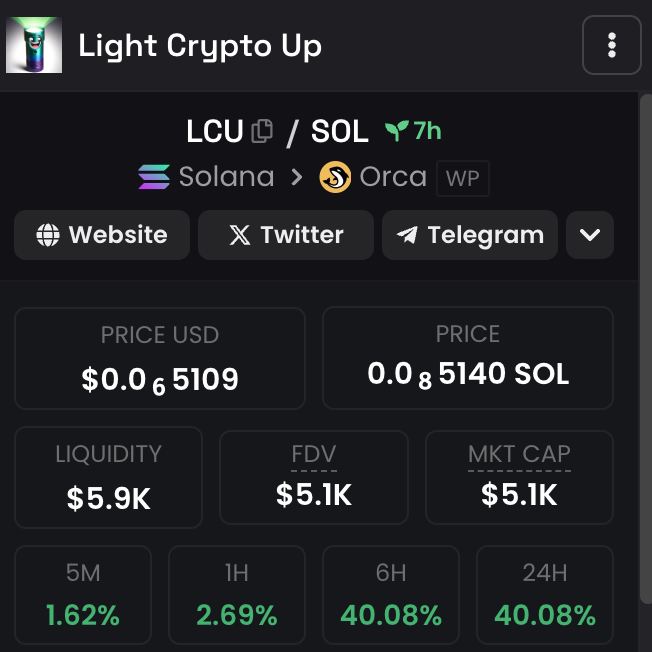Image resolution: width=652 pixels, height=652 pixels.
Task: Click the paper plane Telegram icon
Action: (x=408, y=235)
